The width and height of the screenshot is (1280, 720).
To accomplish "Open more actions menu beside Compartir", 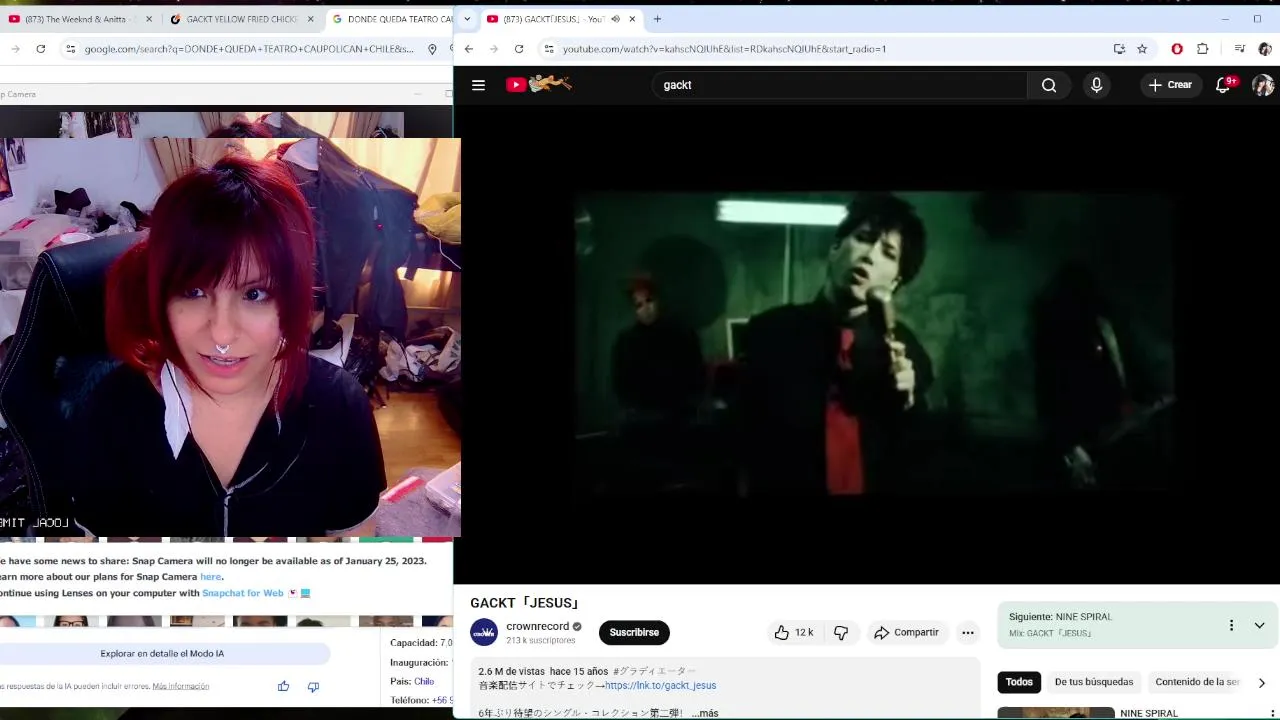I will [967, 632].
